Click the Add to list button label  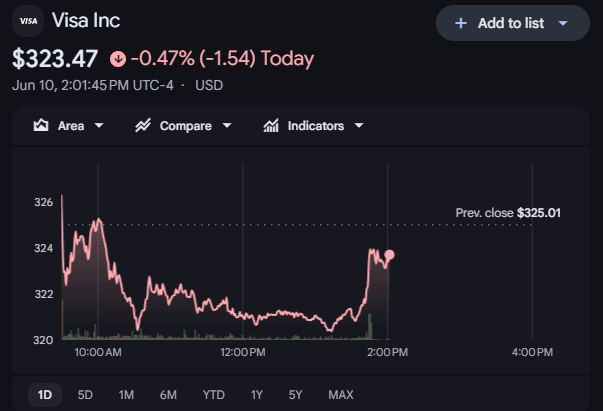[511, 23]
